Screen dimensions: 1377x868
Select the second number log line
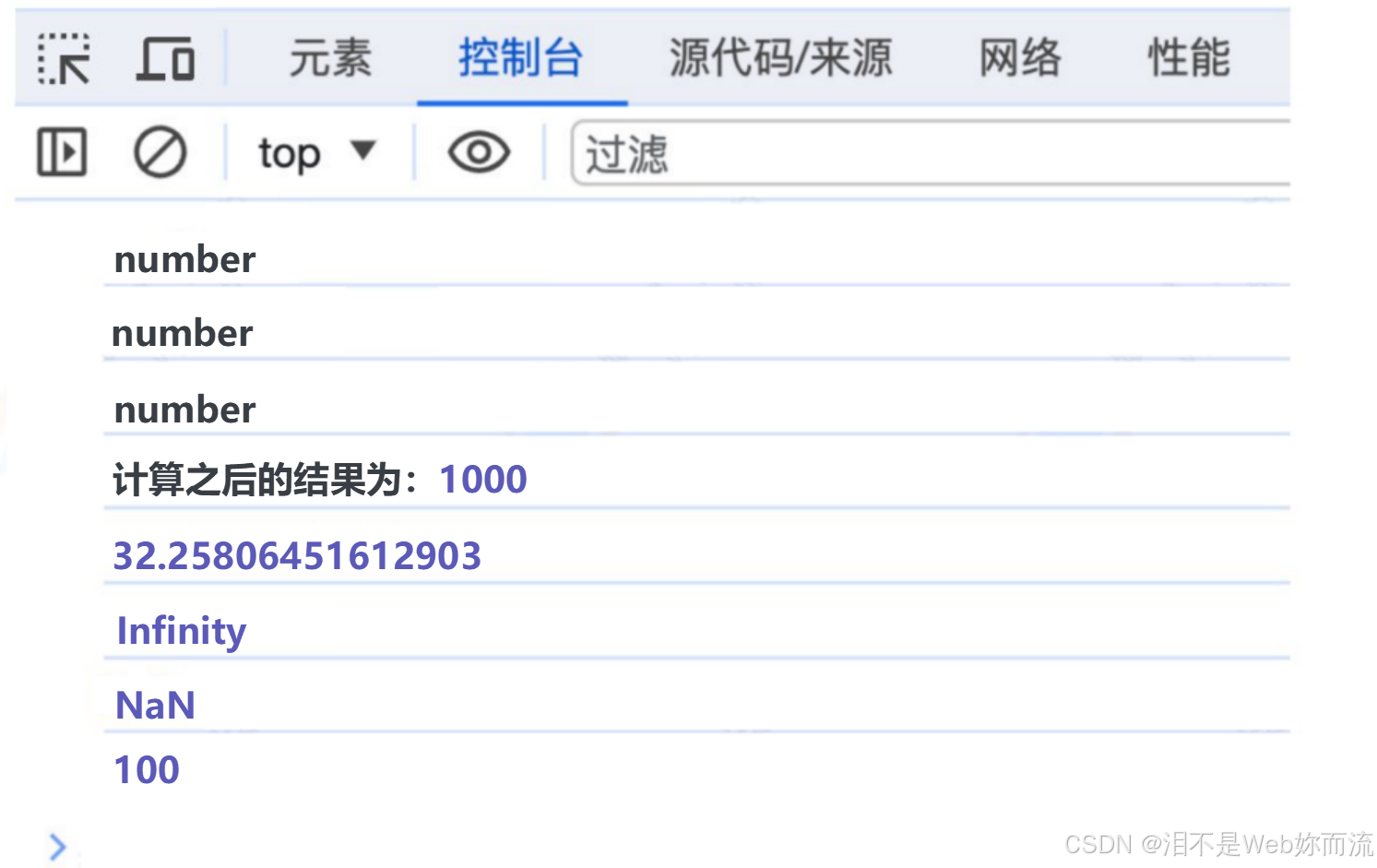coord(183,333)
